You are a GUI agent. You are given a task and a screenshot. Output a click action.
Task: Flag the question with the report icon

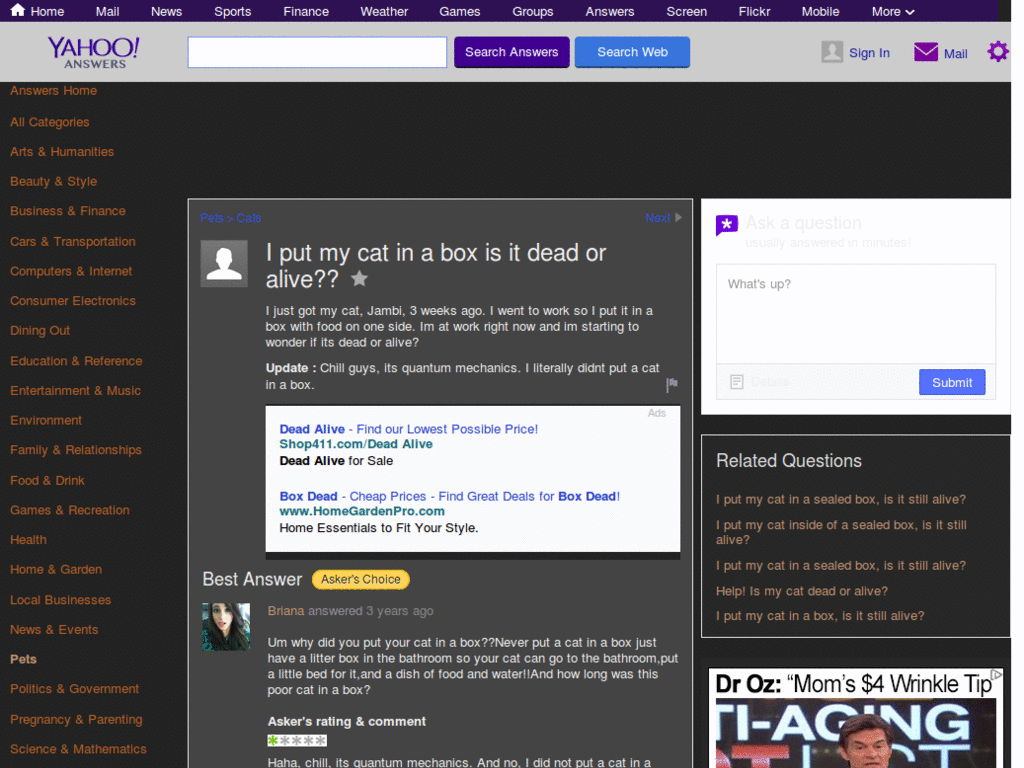click(x=671, y=385)
